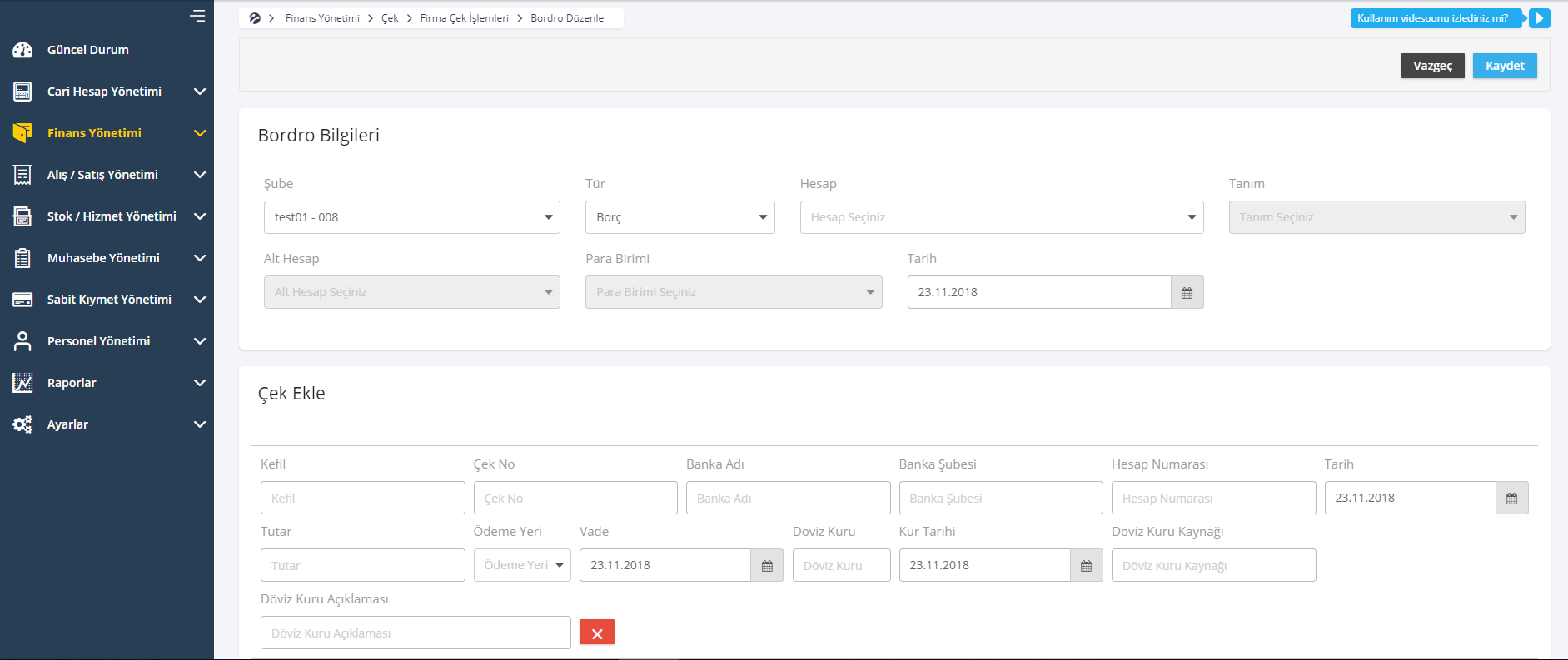Click the Sabit Kıymet Yönetimi card icon
This screenshot has height=660, width=1568.
coord(22,300)
